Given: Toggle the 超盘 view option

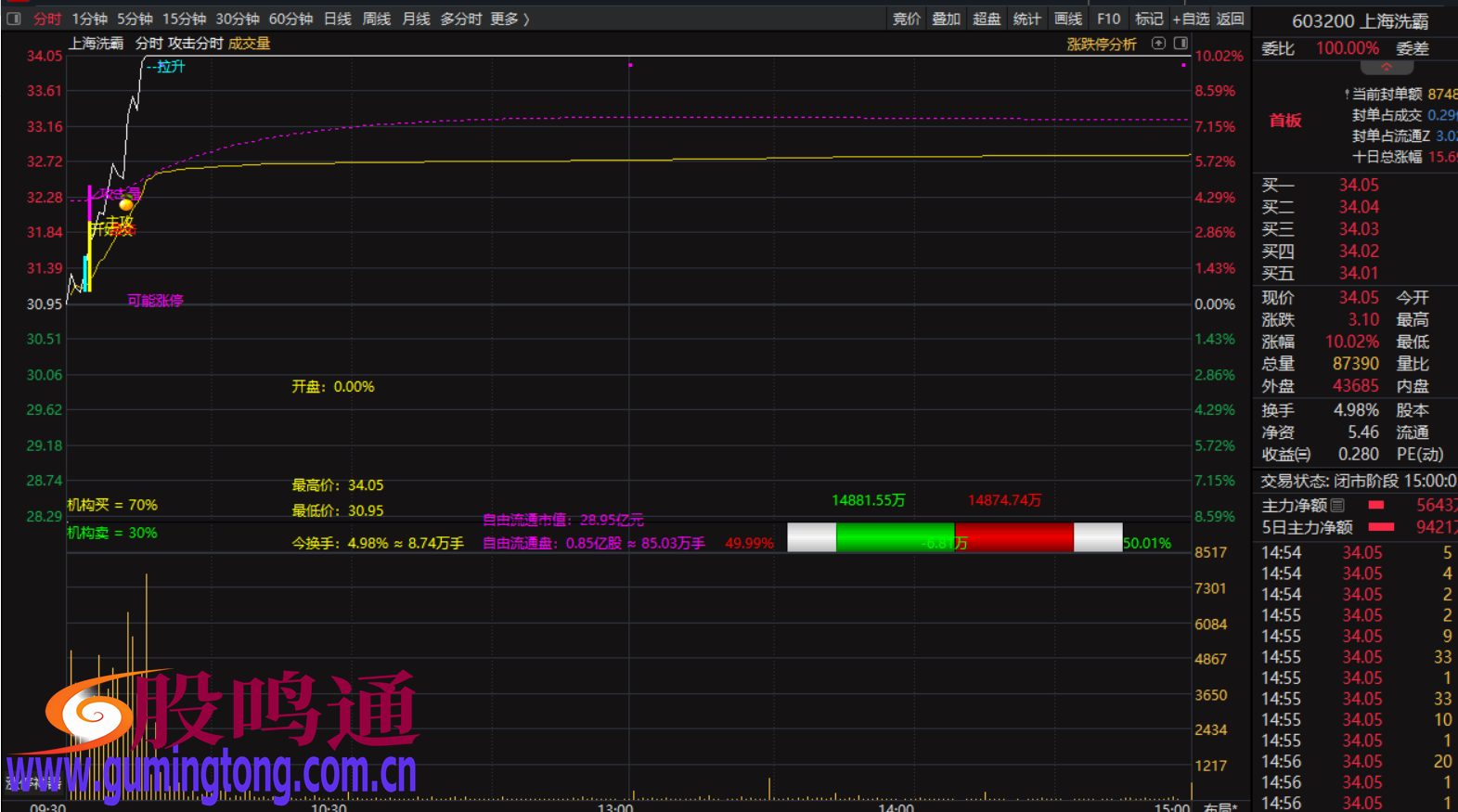Looking at the screenshot, I should pyautogui.click(x=987, y=19).
